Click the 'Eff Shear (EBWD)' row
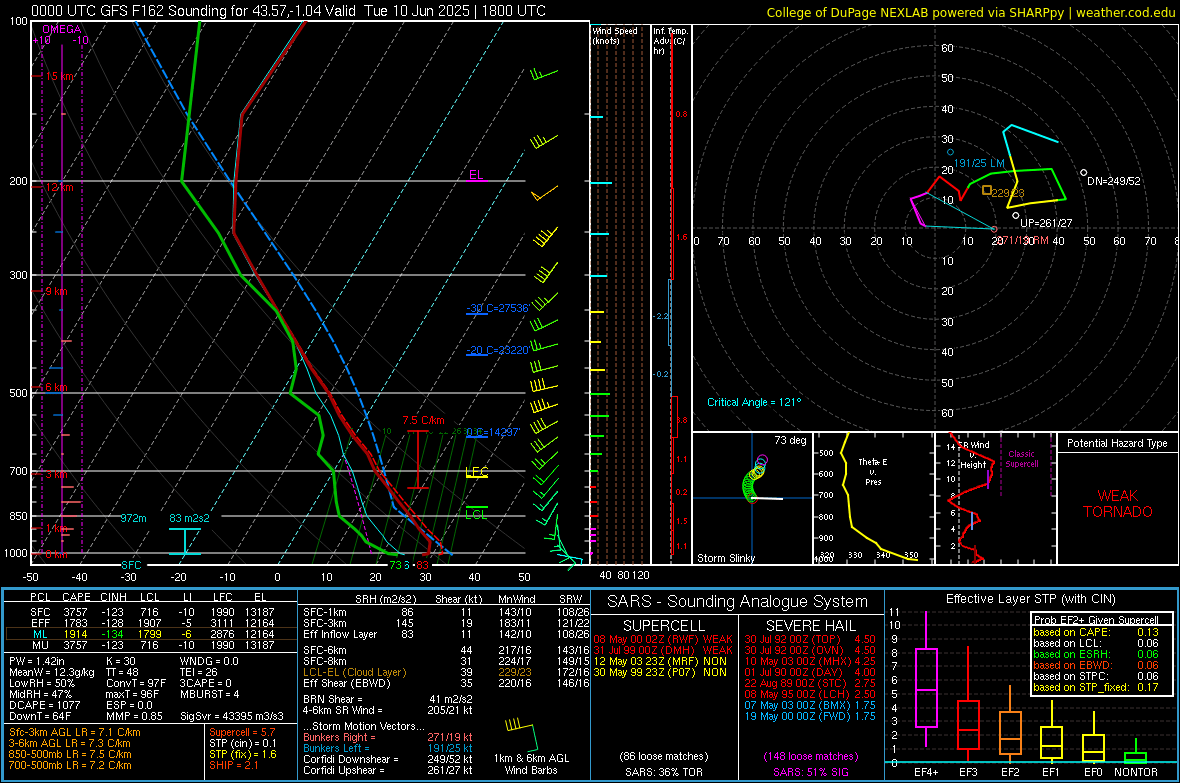This screenshot has height=783, width=1180. [x=446, y=684]
